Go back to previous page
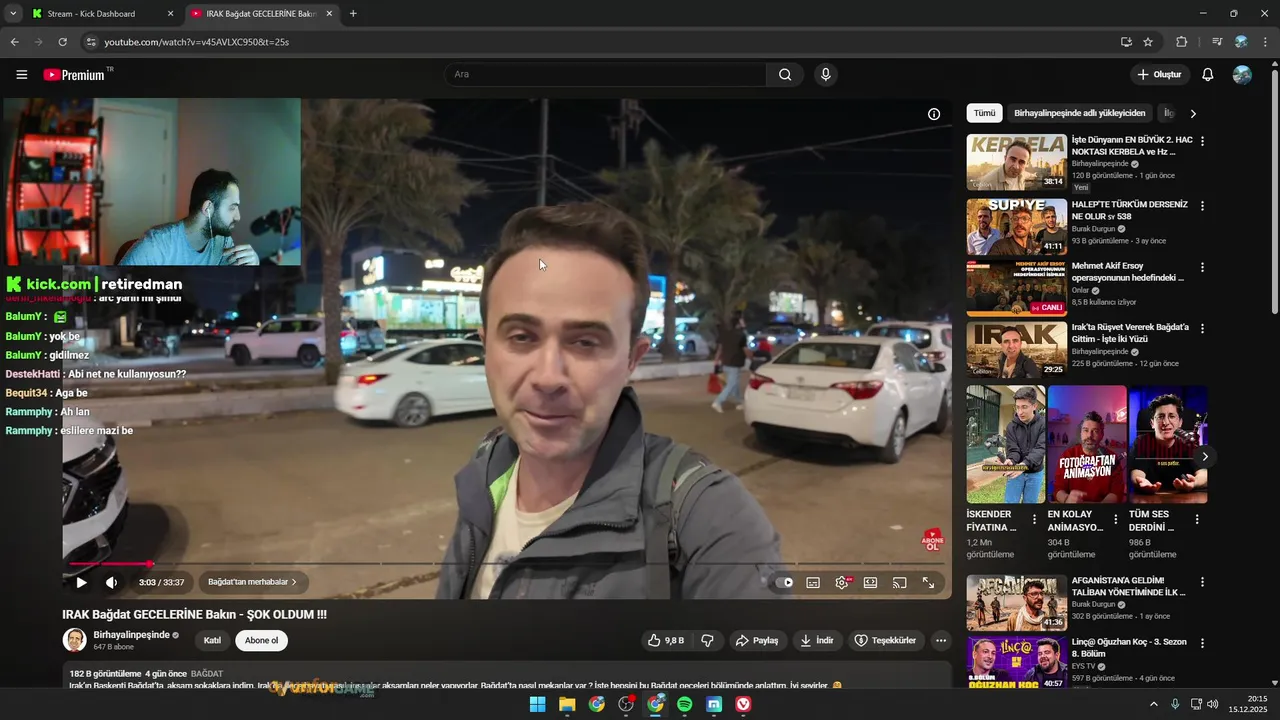This screenshot has width=1280, height=720. pos(14,42)
